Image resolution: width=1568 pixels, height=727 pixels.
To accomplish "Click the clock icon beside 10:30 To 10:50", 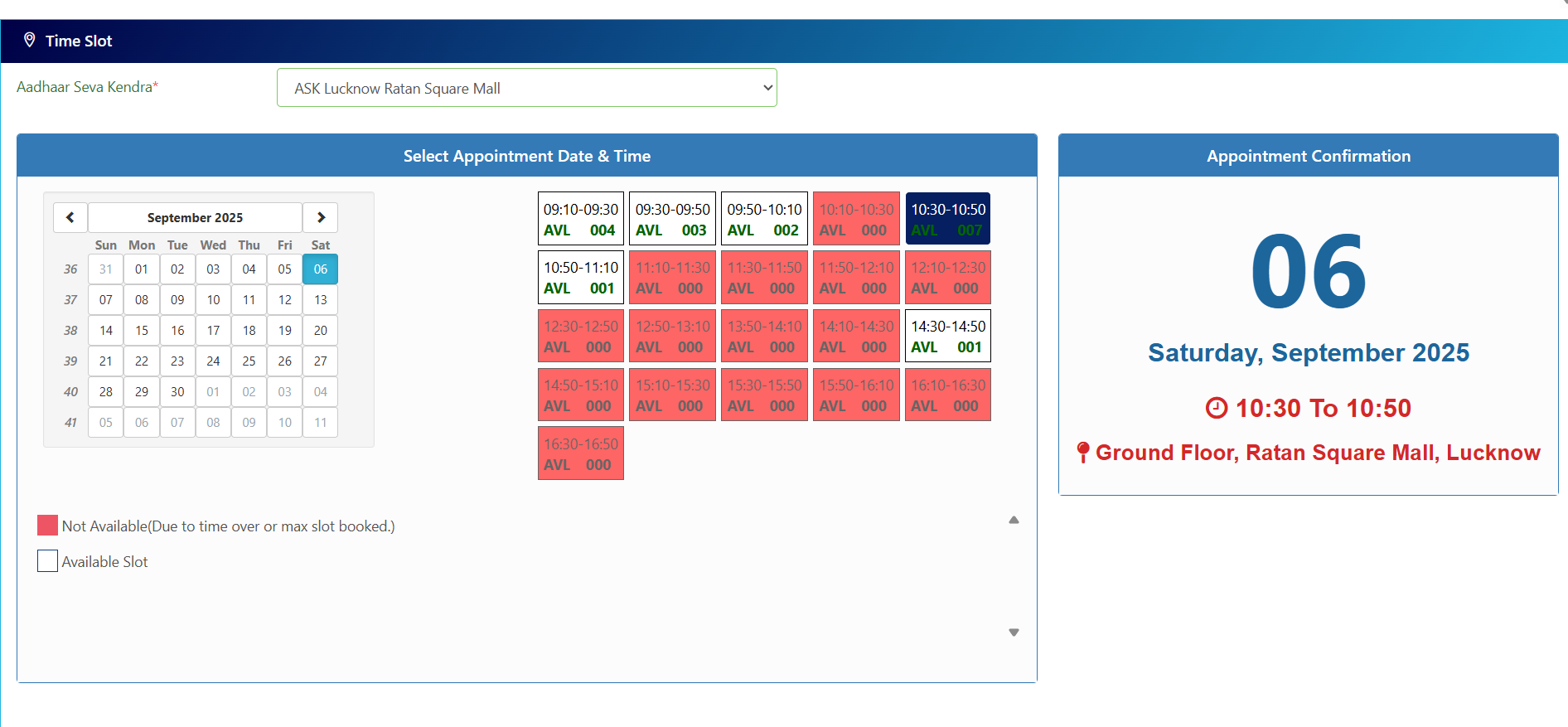I will point(1216,408).
